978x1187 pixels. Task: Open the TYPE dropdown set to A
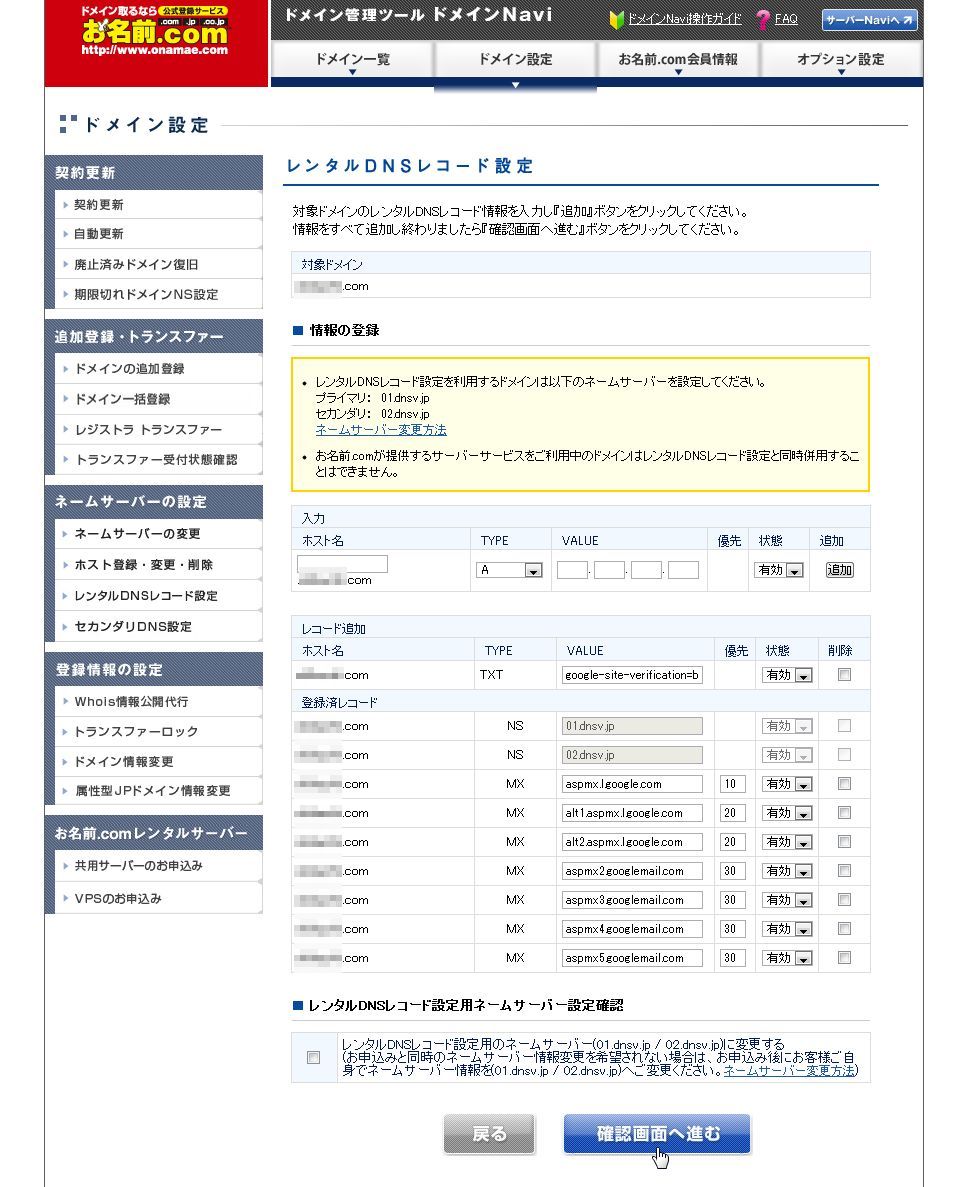click(x=509, y=570)
